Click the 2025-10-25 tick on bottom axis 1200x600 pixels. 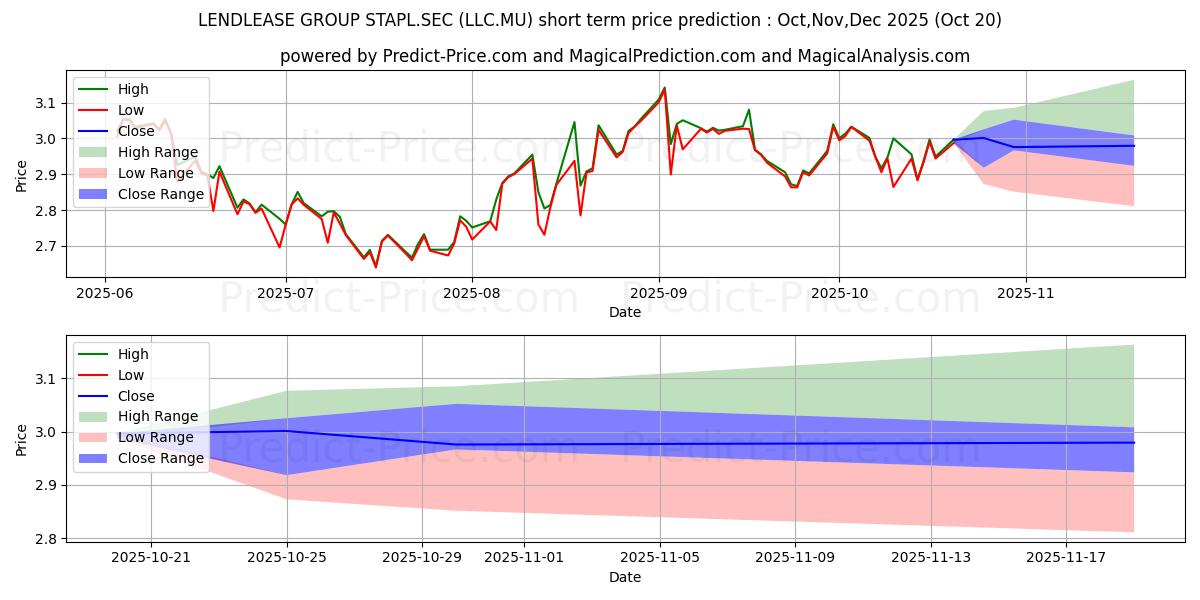pyautogui.click(x=287, y=558)
